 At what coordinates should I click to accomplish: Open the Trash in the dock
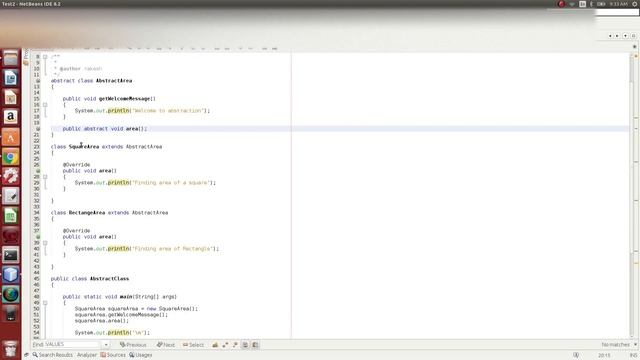(11, 349)
